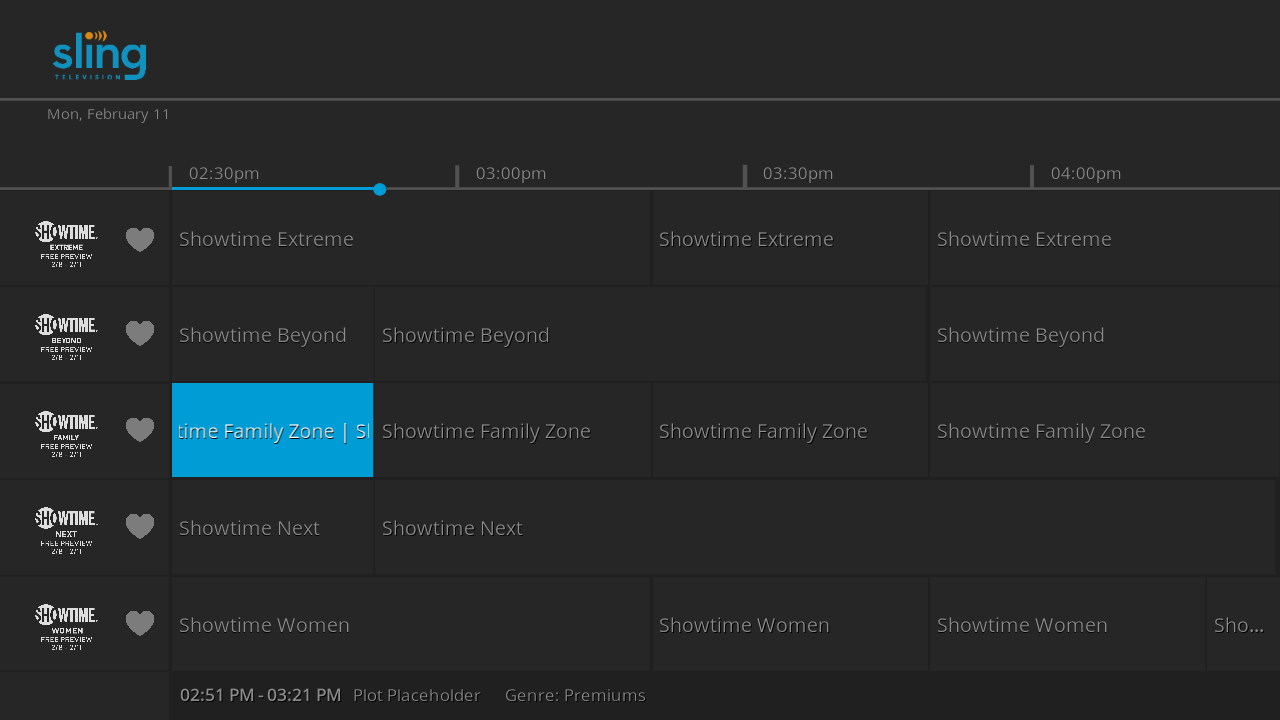The height and width of the screenshot is (720, 1280).
Task: Select the Showtime Beyond channel logo
Action: point(66,335)
